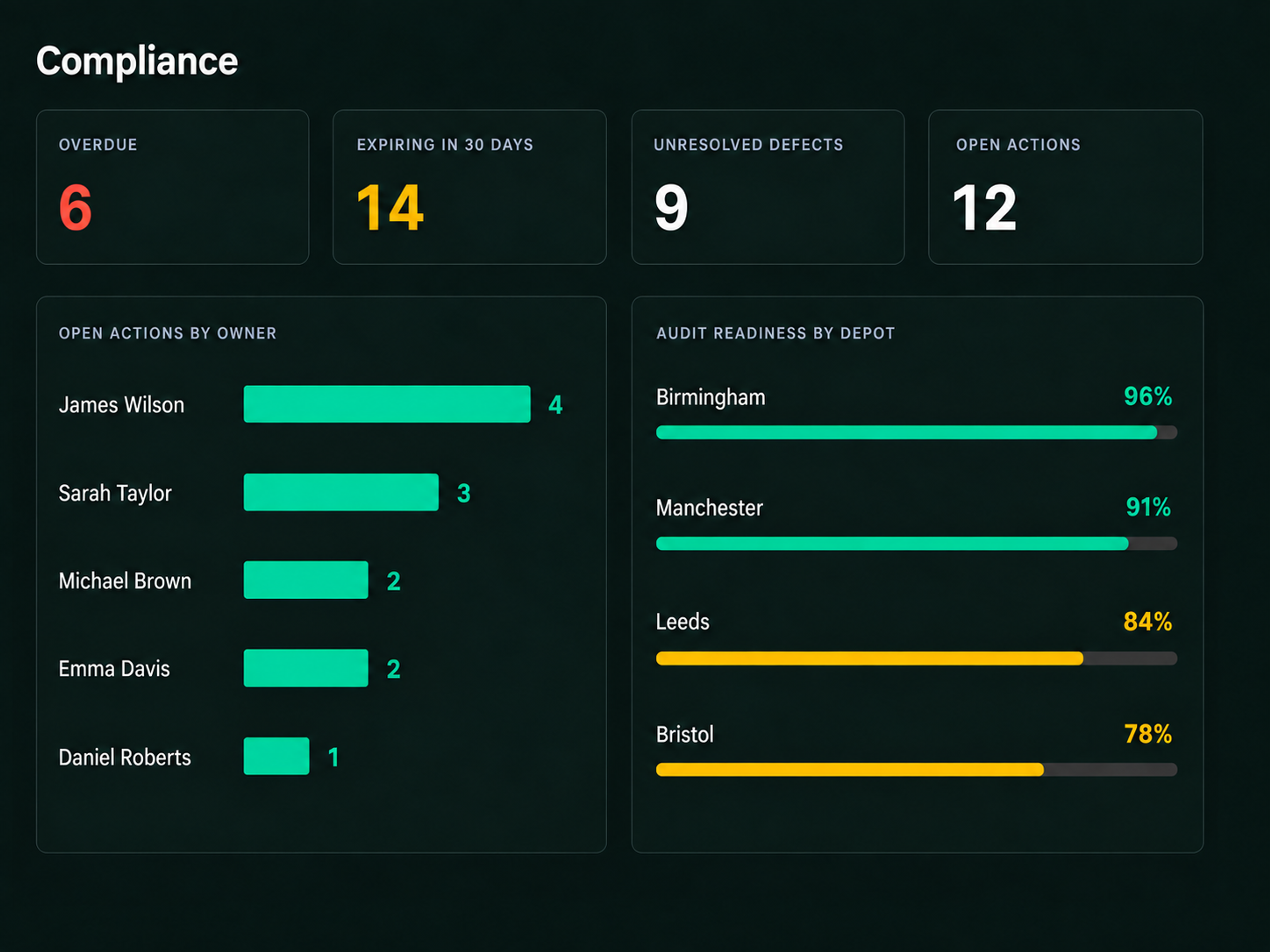The width and height of the screenshot is (1270, 952).
Task: Open the Expiring in 30 Days card
Action: coord(470,187)
